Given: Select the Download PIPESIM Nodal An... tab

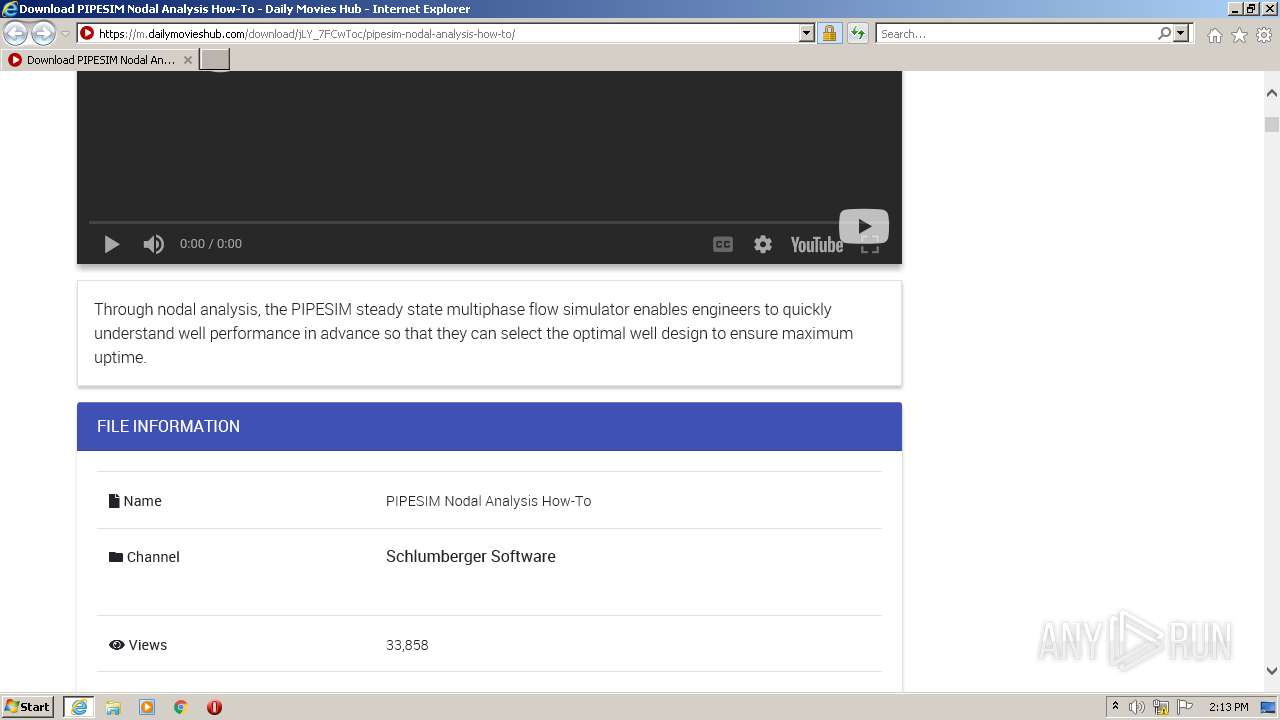Looking at the screenshot, I should click(100, 60).
